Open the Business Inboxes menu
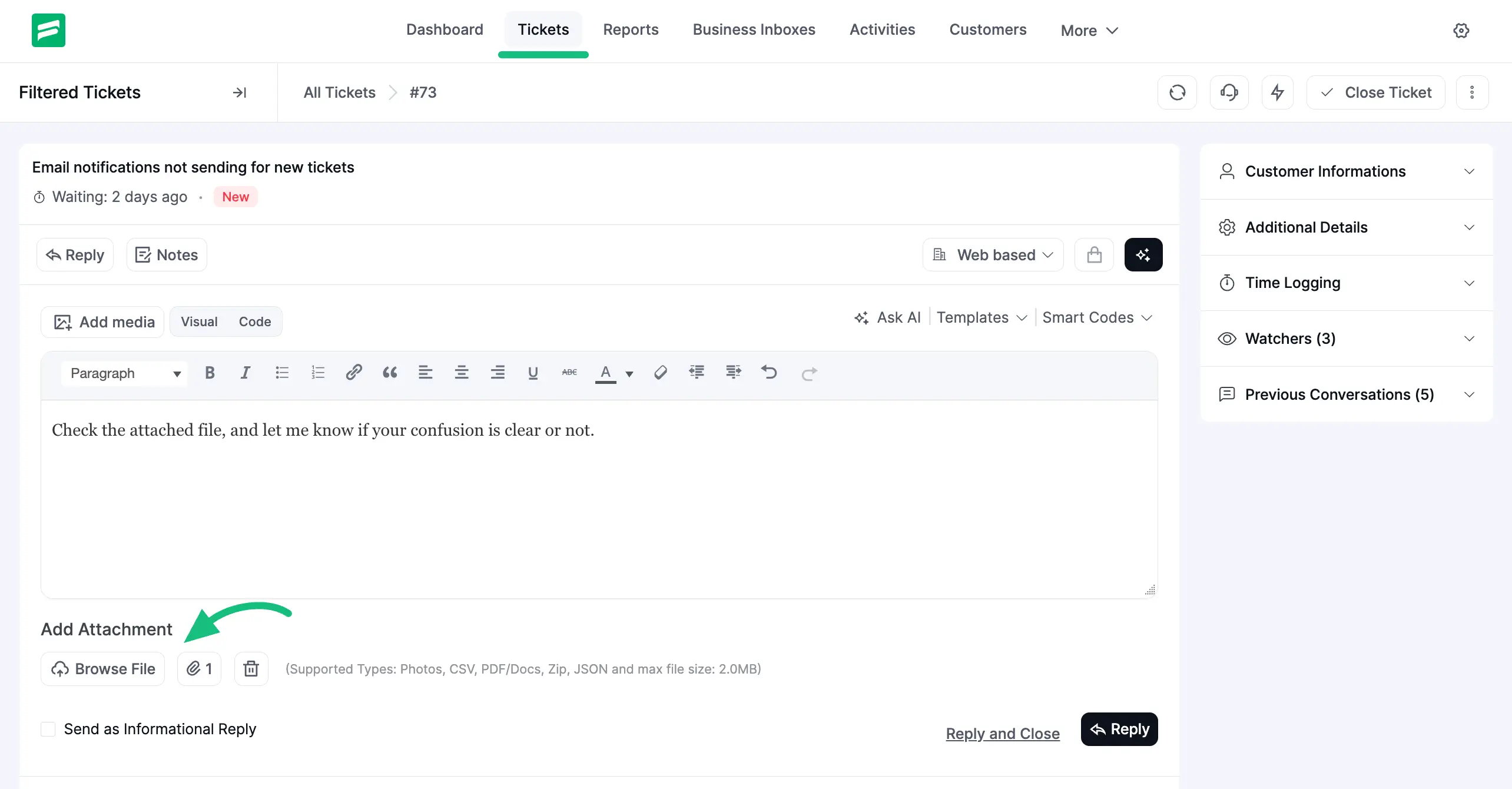 754,29
